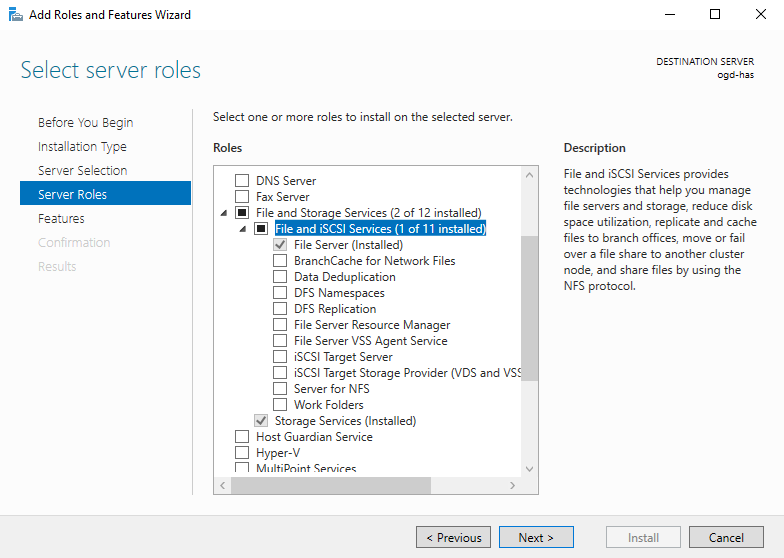Check the Work Folders checkbox
Screen dimensions: 784x558
click(280, 405)
